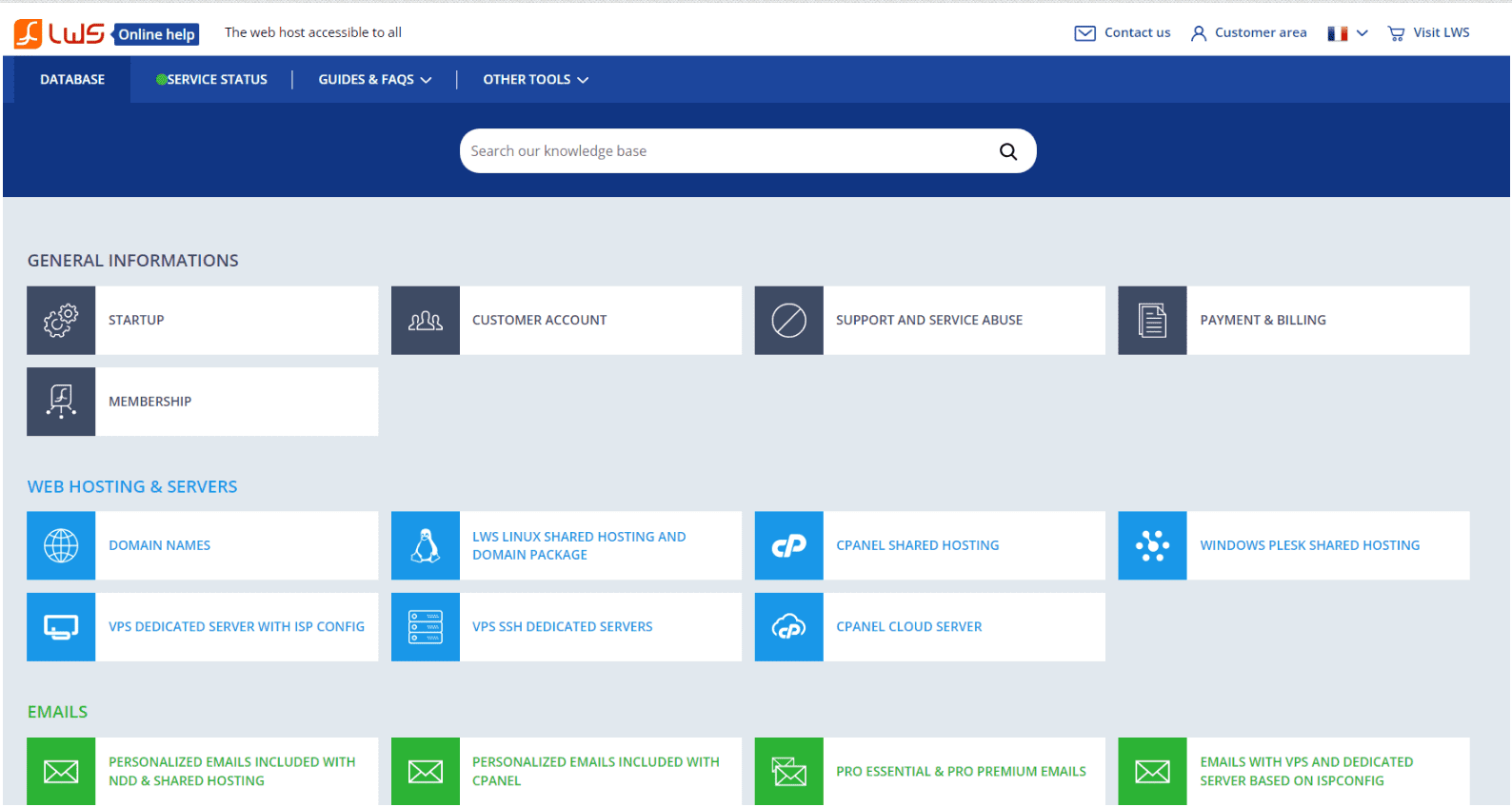The image size is (1512, 807).
Task: Click the VPS ISP Config monitor icon
Action: (x=61, y=627)
